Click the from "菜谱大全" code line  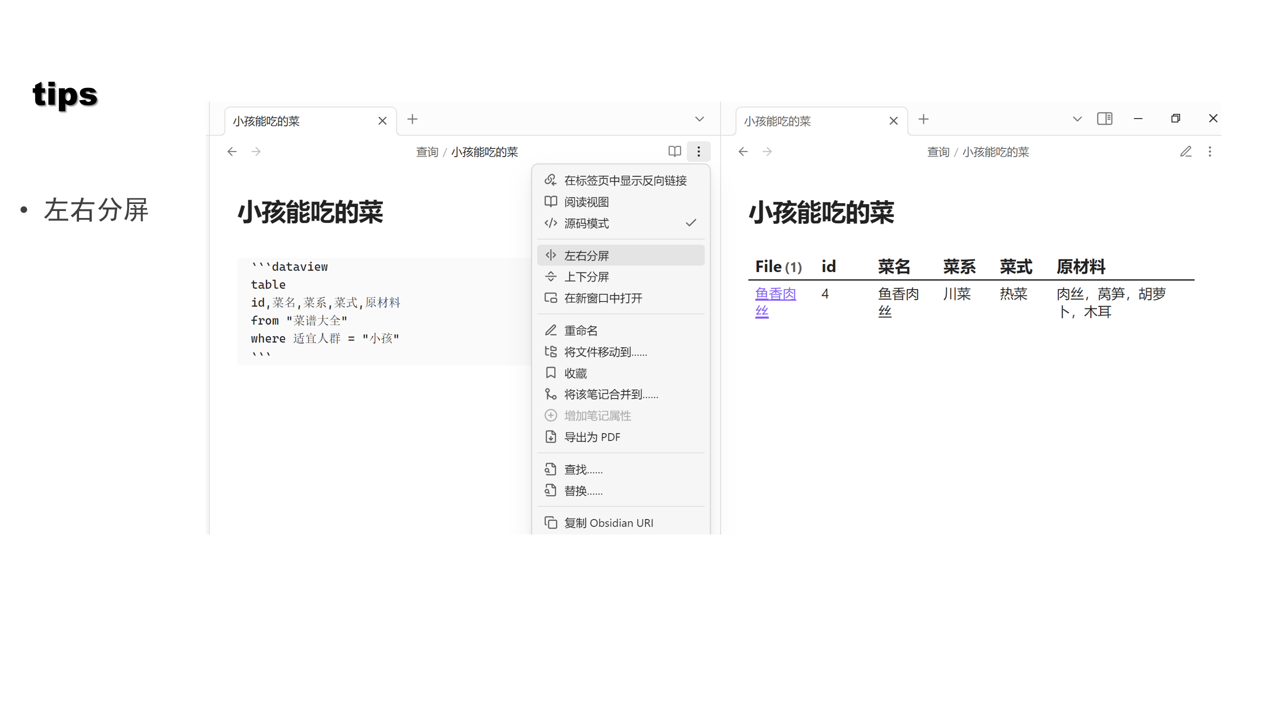[x=299, y=321]
